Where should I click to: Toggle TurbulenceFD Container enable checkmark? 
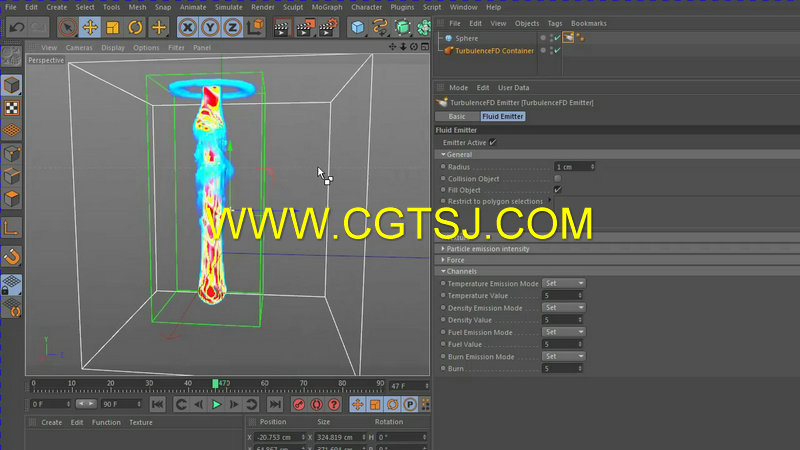click(558, 51)
